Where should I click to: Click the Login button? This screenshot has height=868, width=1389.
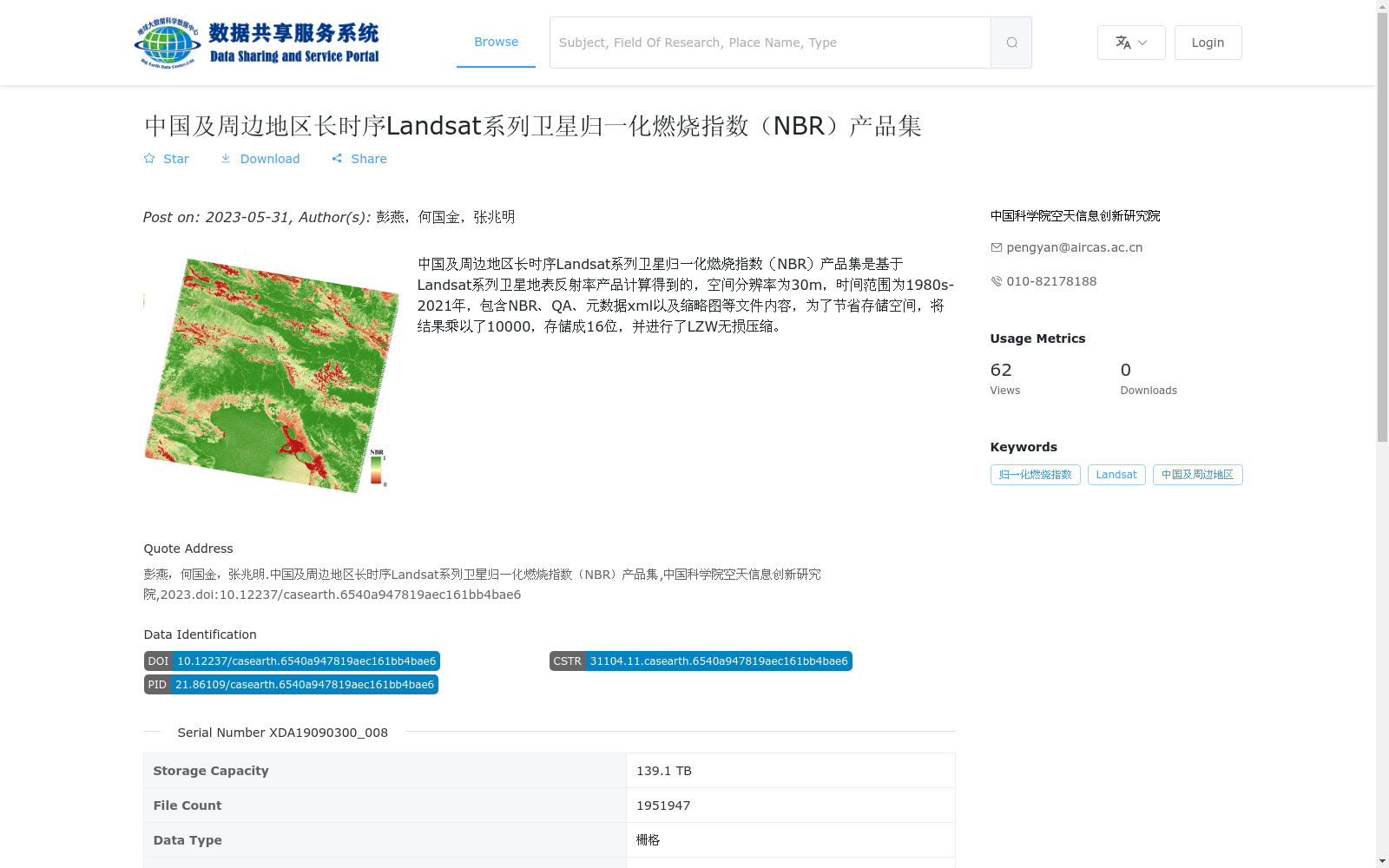click(x=1208, y=43)
